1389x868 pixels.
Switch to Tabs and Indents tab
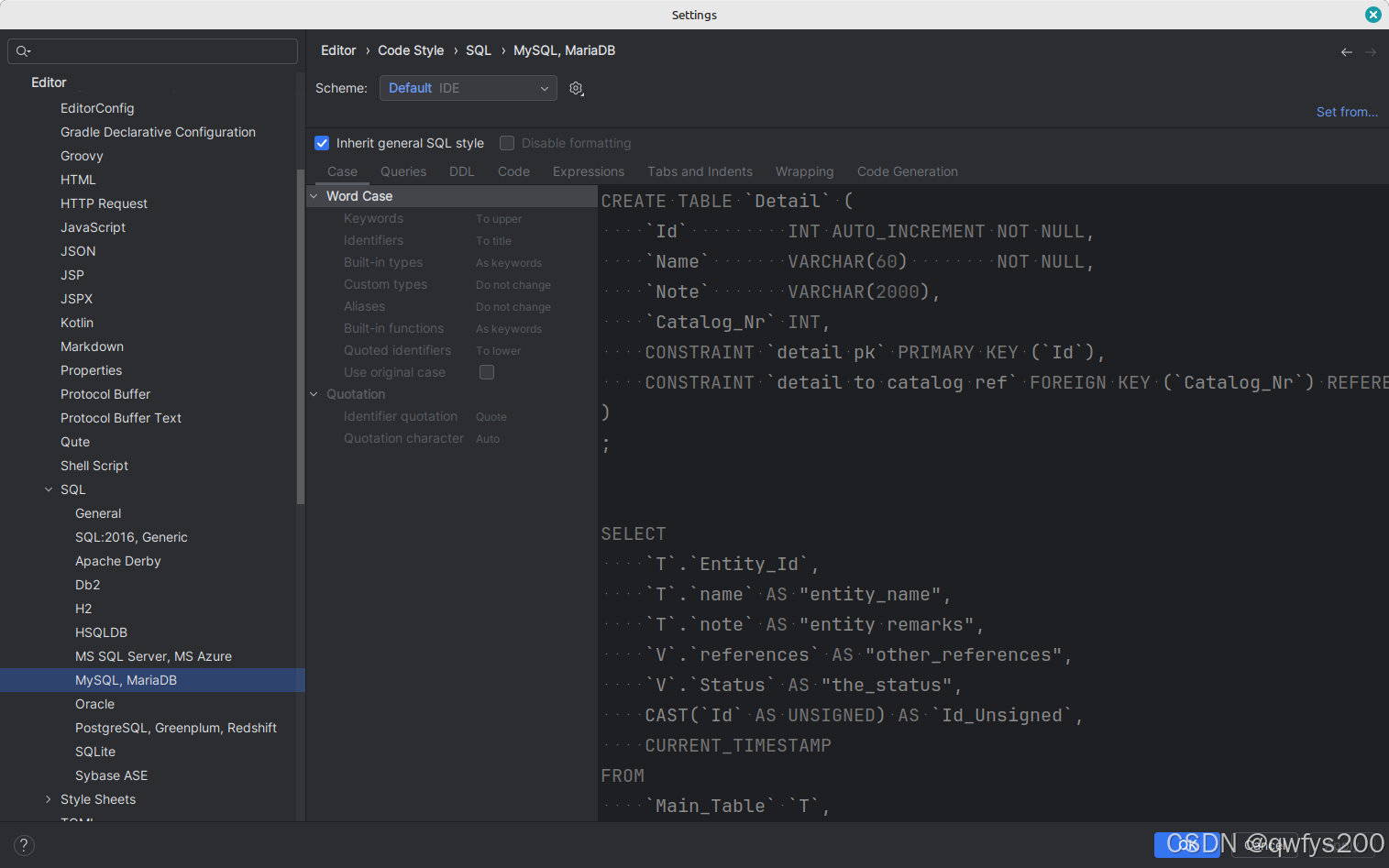coord(700,171)
